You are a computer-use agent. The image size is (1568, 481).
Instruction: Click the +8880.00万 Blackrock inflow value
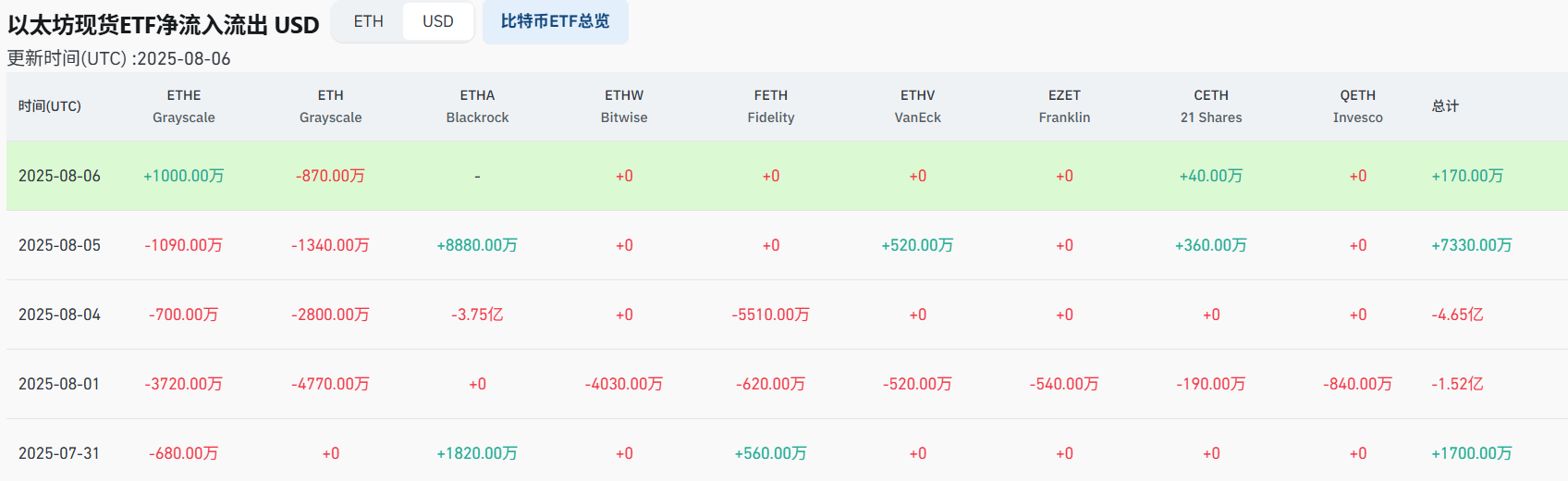click(x=477, y=245)
